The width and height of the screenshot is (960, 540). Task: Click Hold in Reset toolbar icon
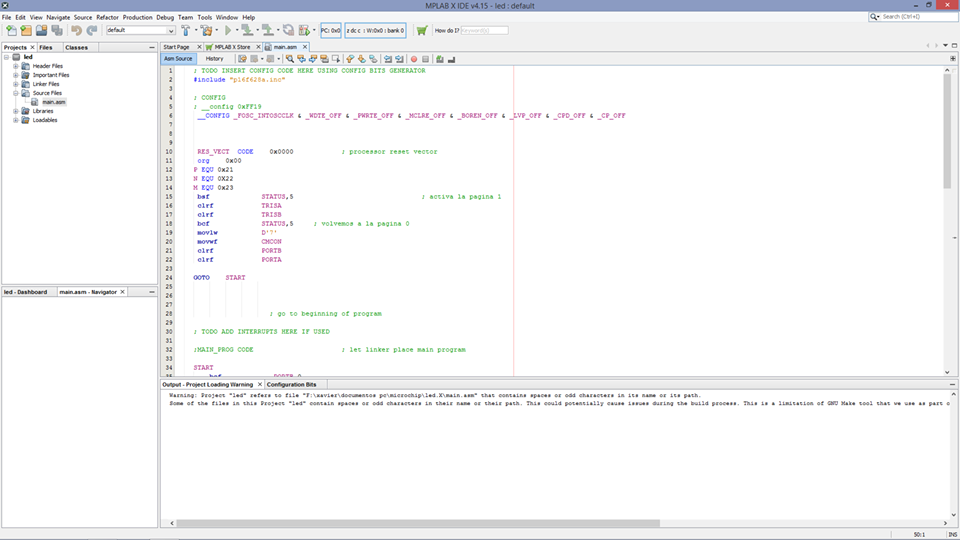click(x=288, y=30)
